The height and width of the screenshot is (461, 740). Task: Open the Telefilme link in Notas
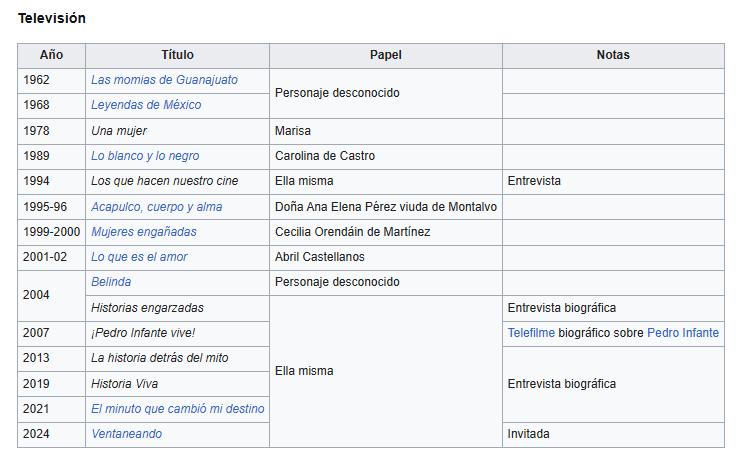pyautogui.click(x=531, y=333)
